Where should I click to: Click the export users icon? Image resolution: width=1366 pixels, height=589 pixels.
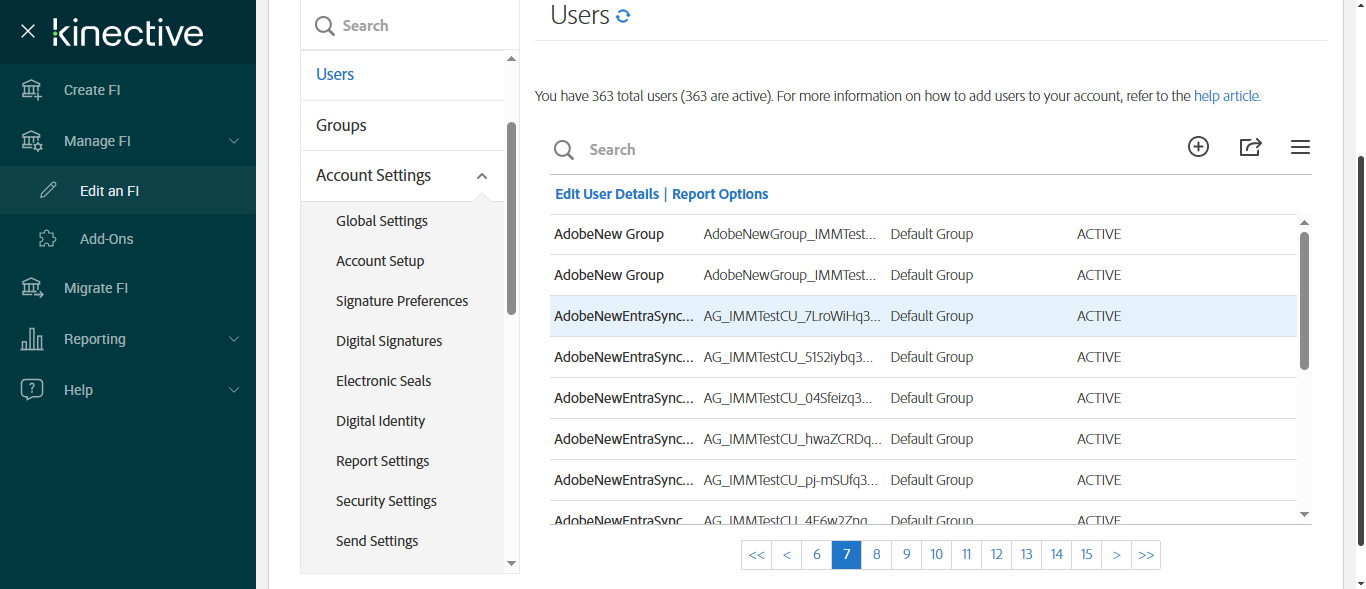[1250, 147]
